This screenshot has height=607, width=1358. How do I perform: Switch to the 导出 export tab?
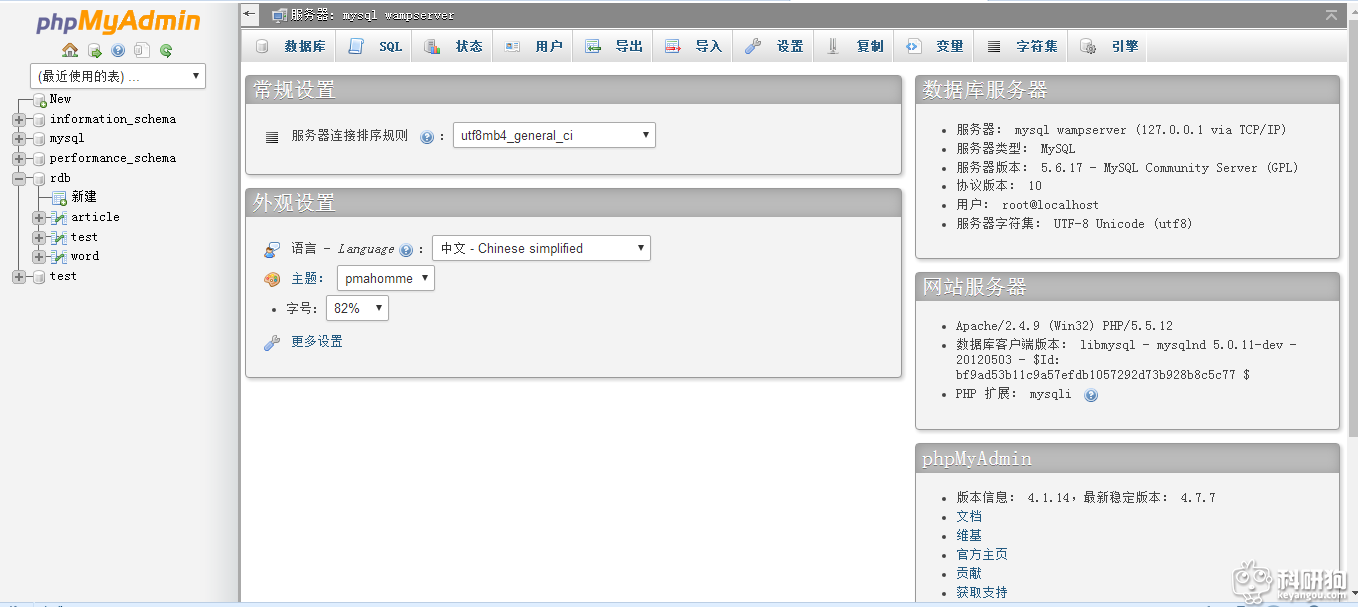click(613, 46)
